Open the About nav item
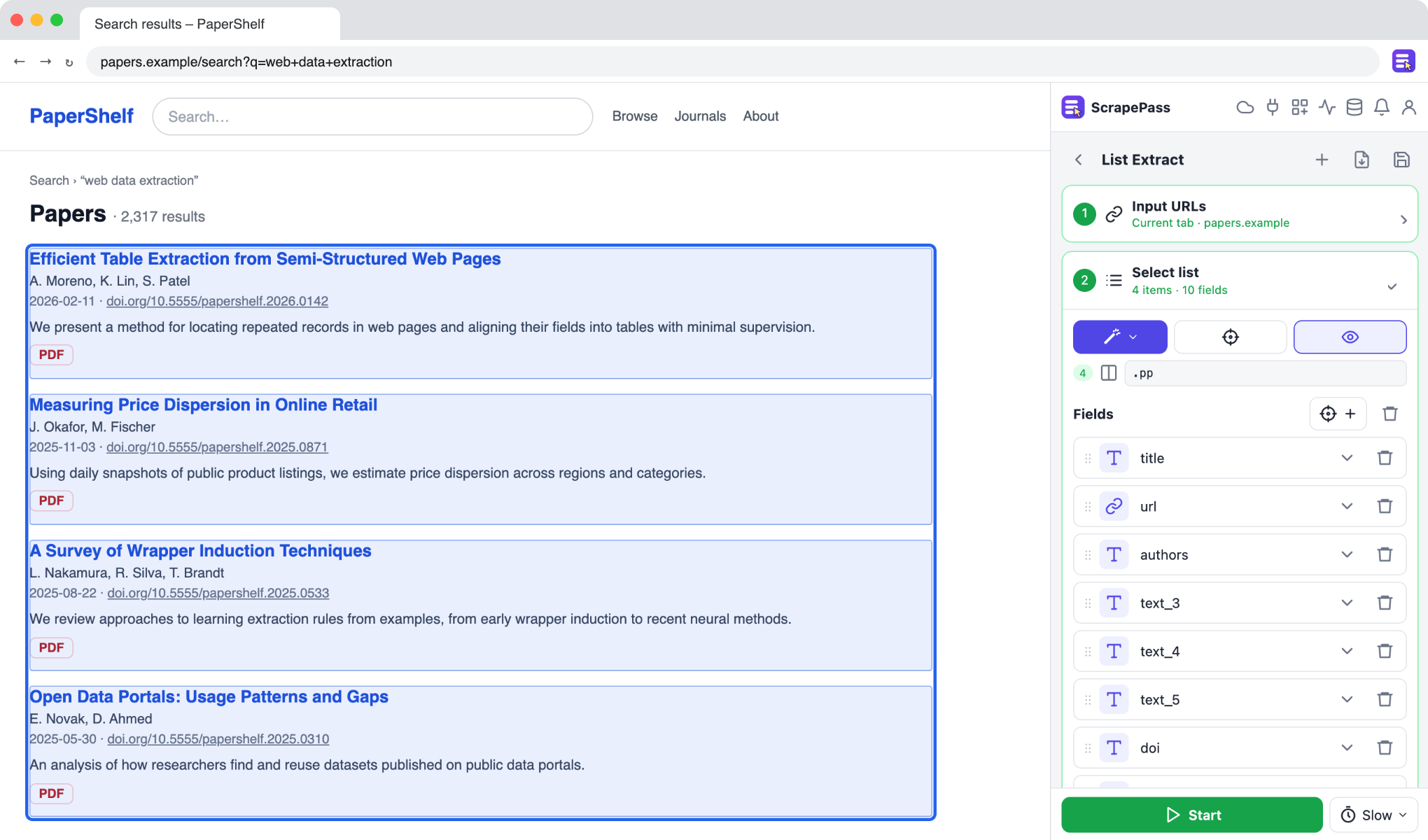 (x=761, y=116)
